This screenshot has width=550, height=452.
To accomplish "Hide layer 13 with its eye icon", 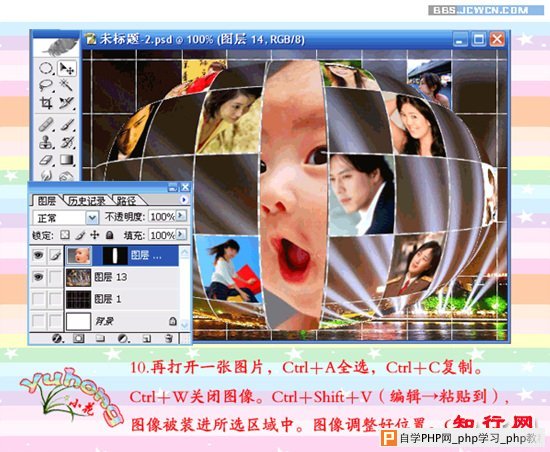I will (38, 277).
